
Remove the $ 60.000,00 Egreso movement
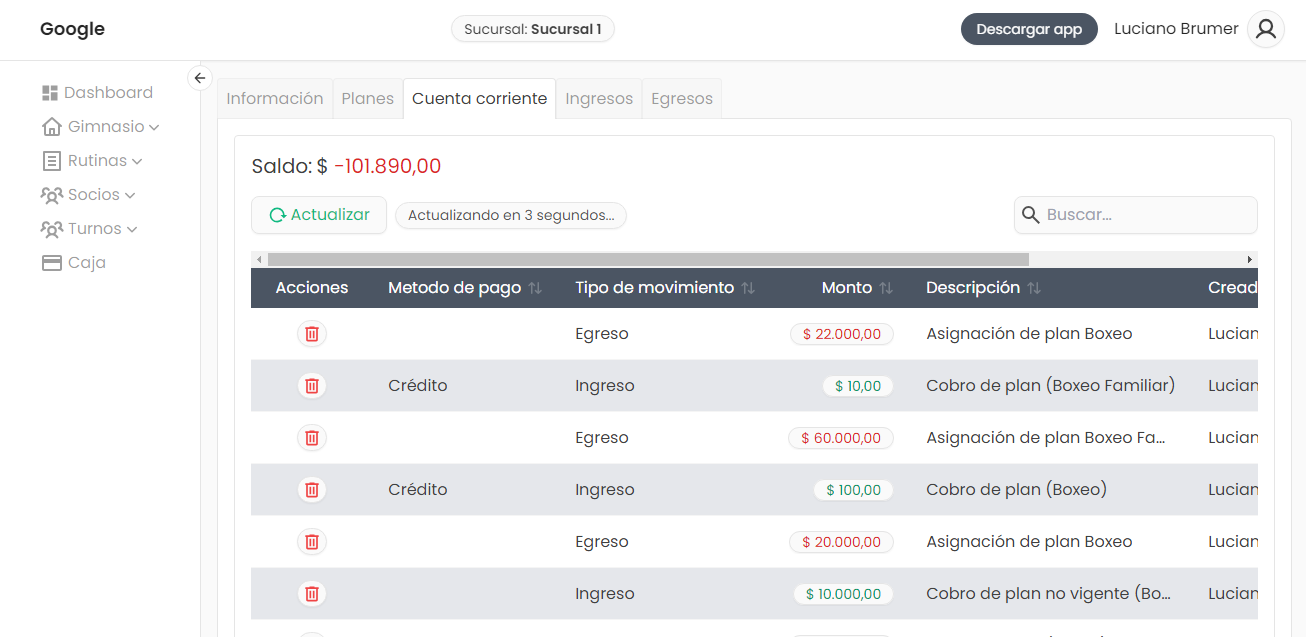312,438
